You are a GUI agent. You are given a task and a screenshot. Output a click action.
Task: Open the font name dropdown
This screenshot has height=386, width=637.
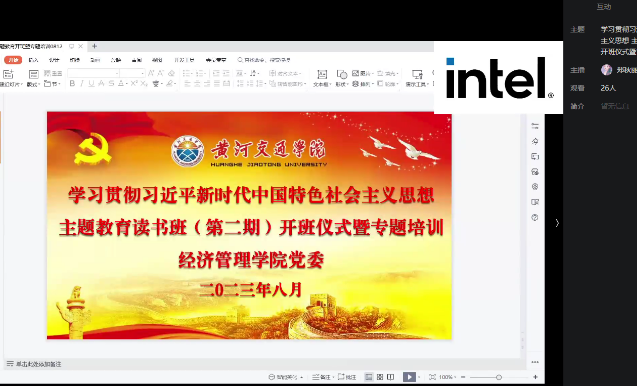(x=93, y=73)
